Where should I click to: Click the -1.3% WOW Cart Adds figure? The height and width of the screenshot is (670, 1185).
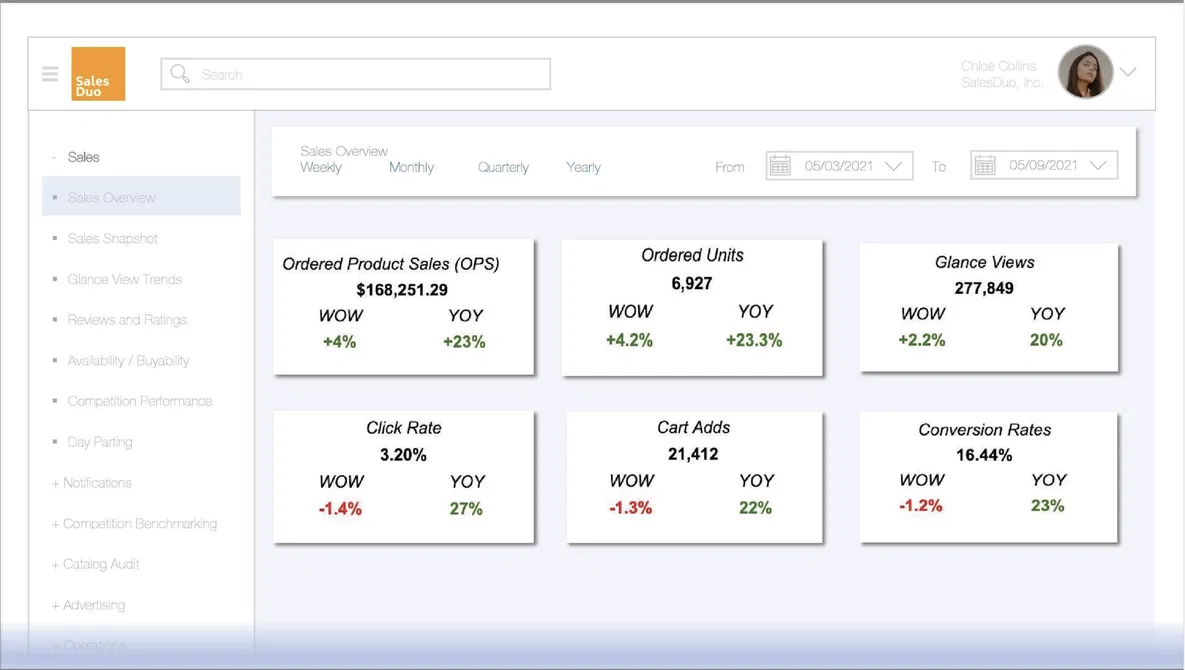pos(630,508)
